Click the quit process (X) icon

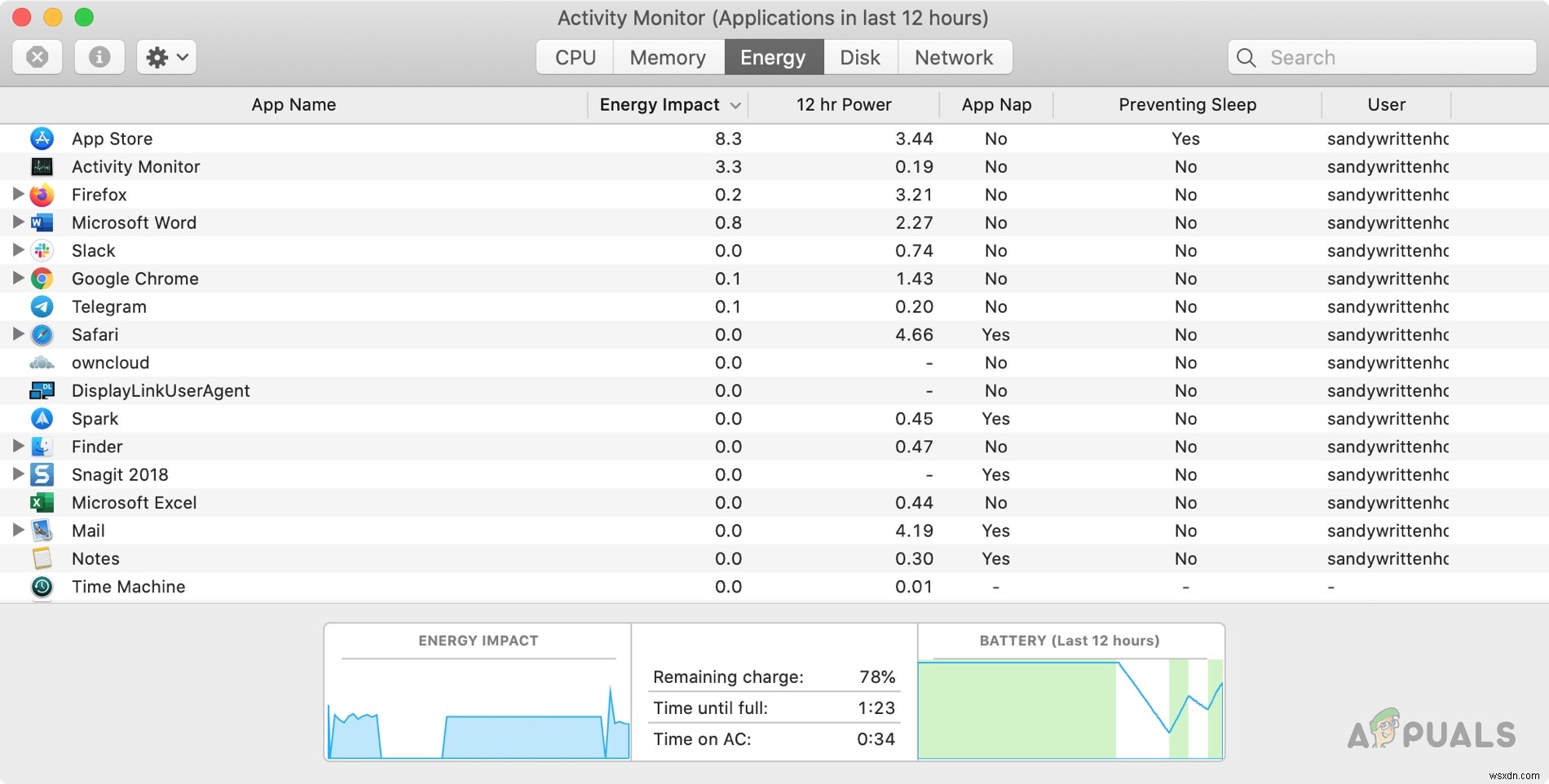coord(36,57)
